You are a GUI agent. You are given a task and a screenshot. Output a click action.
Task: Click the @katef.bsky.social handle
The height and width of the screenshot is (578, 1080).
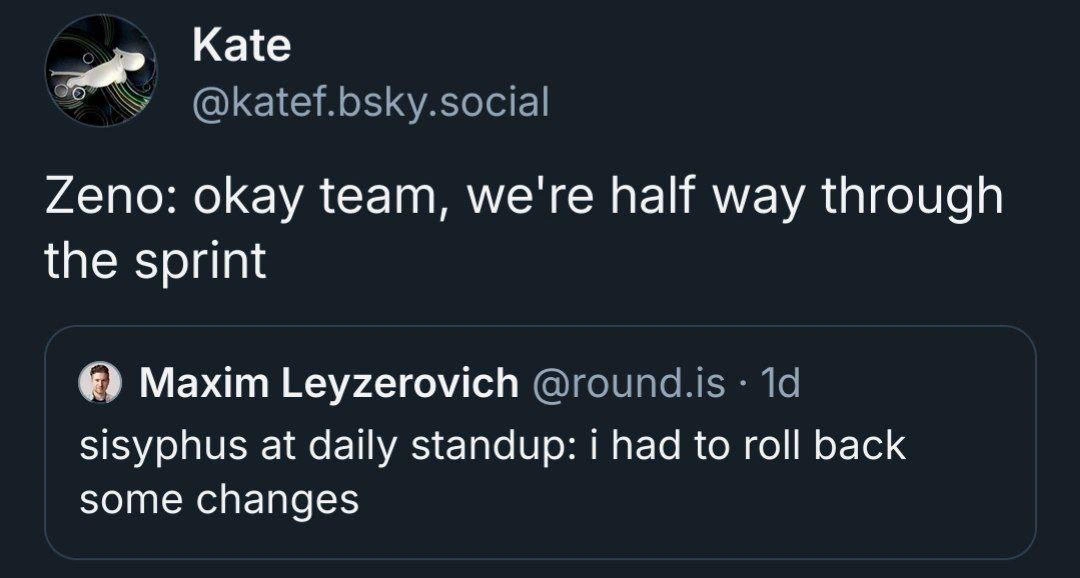point(371,102)
